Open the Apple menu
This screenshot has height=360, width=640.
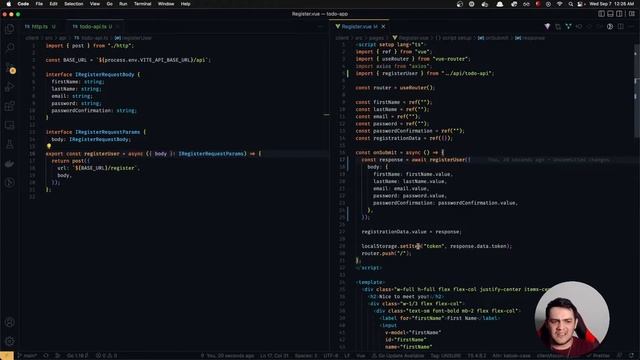[x=9, y=4]
